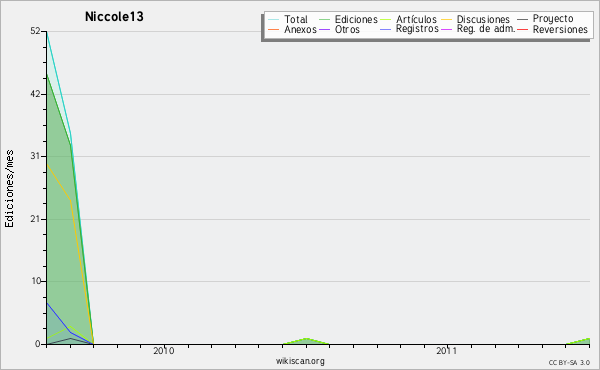Click the y-axis value 21

pos(36,219)
